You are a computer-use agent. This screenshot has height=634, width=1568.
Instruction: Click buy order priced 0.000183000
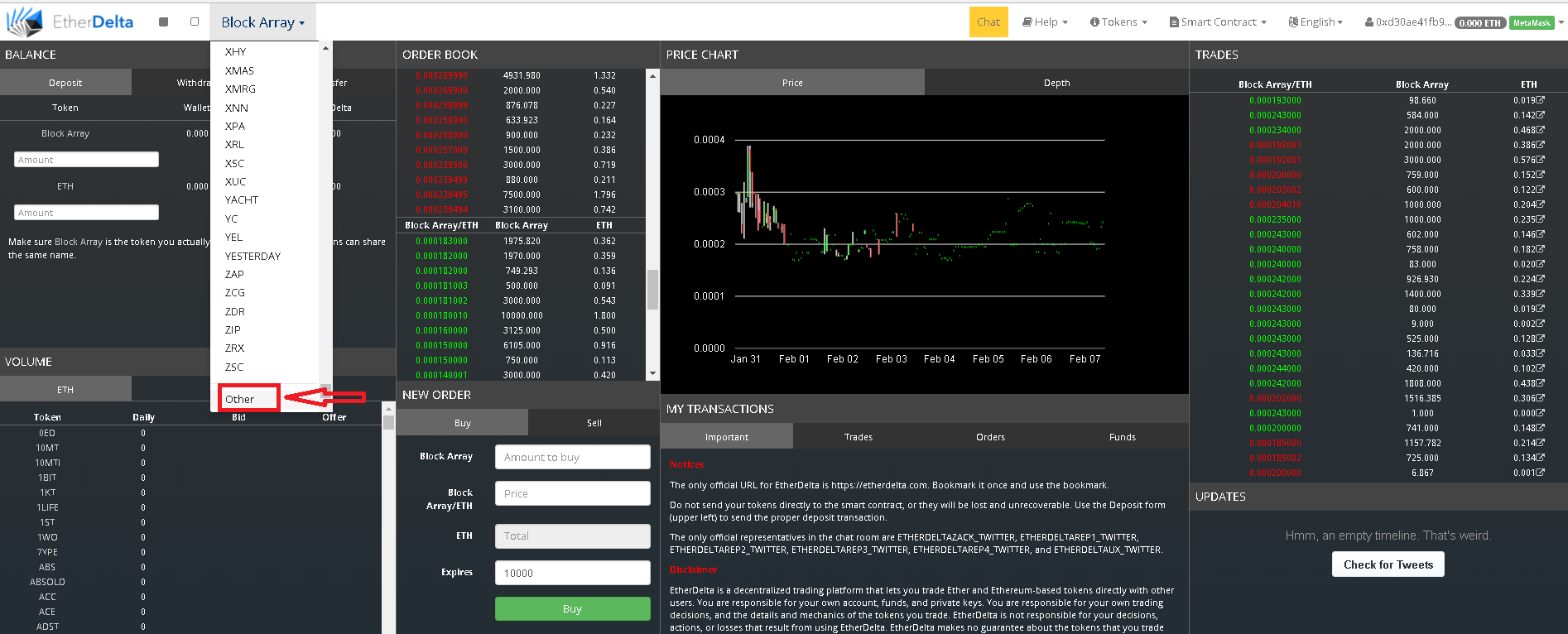[521, 241]
